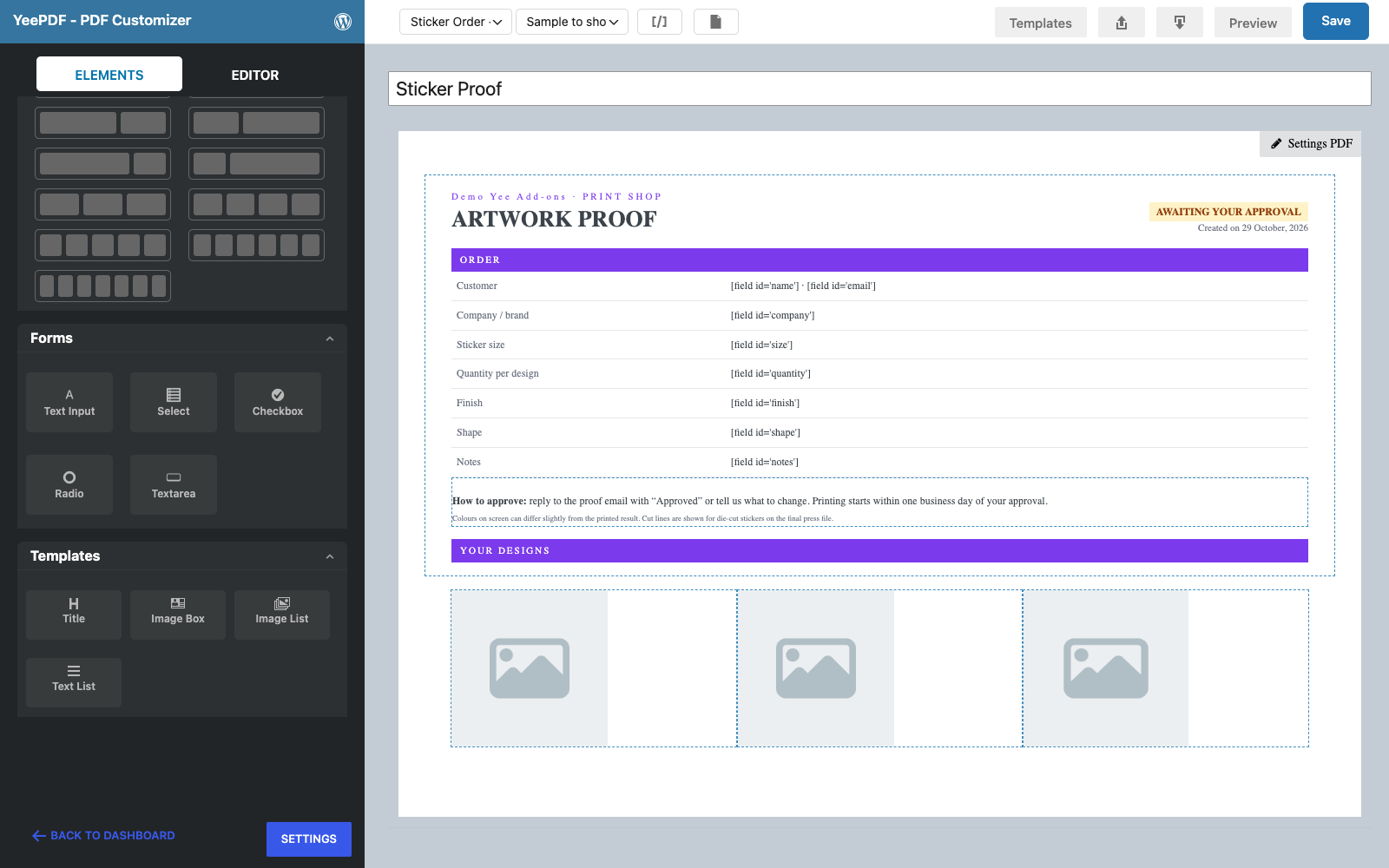Open the Sticker Order form dropdown
This screenshot has height=868, width=1389.
[456, 22]
